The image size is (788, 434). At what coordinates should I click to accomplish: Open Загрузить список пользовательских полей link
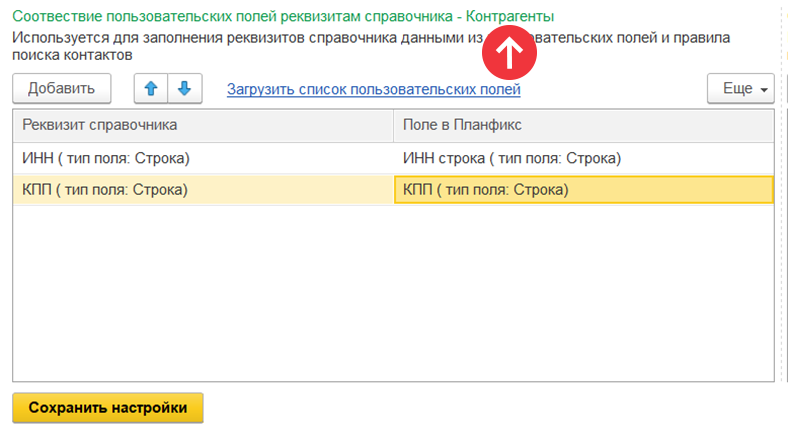(x=373, y=89)
